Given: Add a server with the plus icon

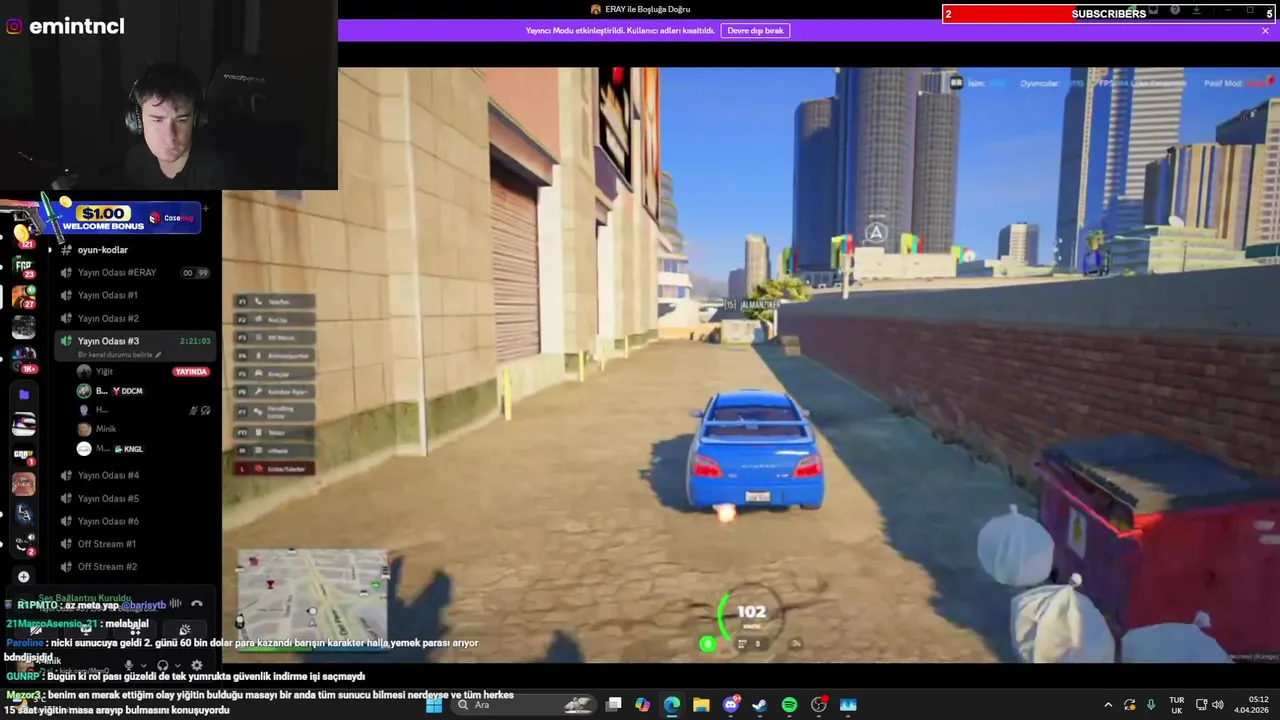Looking at the screenshot, I should click(x=23, y=577).
